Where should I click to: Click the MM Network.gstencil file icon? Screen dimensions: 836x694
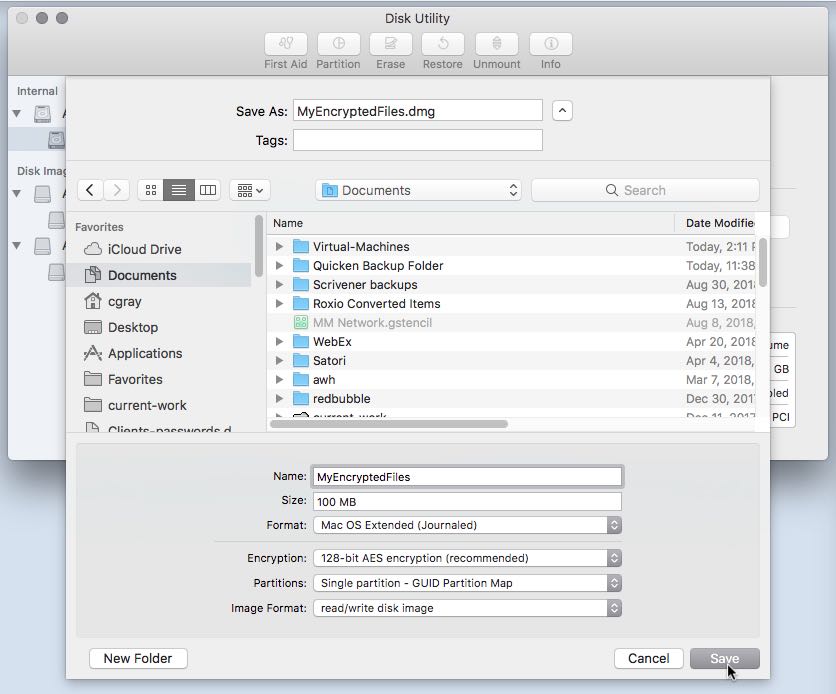pyautogui.click(x=301, y=322)
